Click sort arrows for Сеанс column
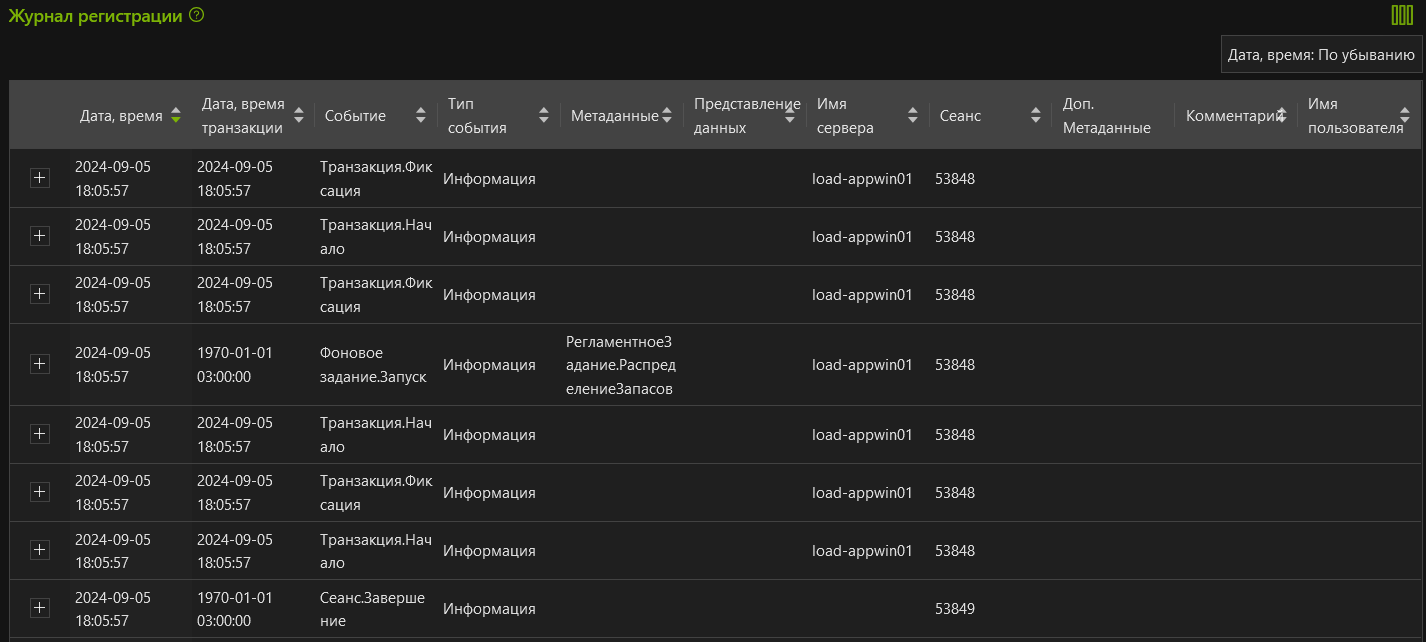The image size is (1426, 642). coord(1036,115)
